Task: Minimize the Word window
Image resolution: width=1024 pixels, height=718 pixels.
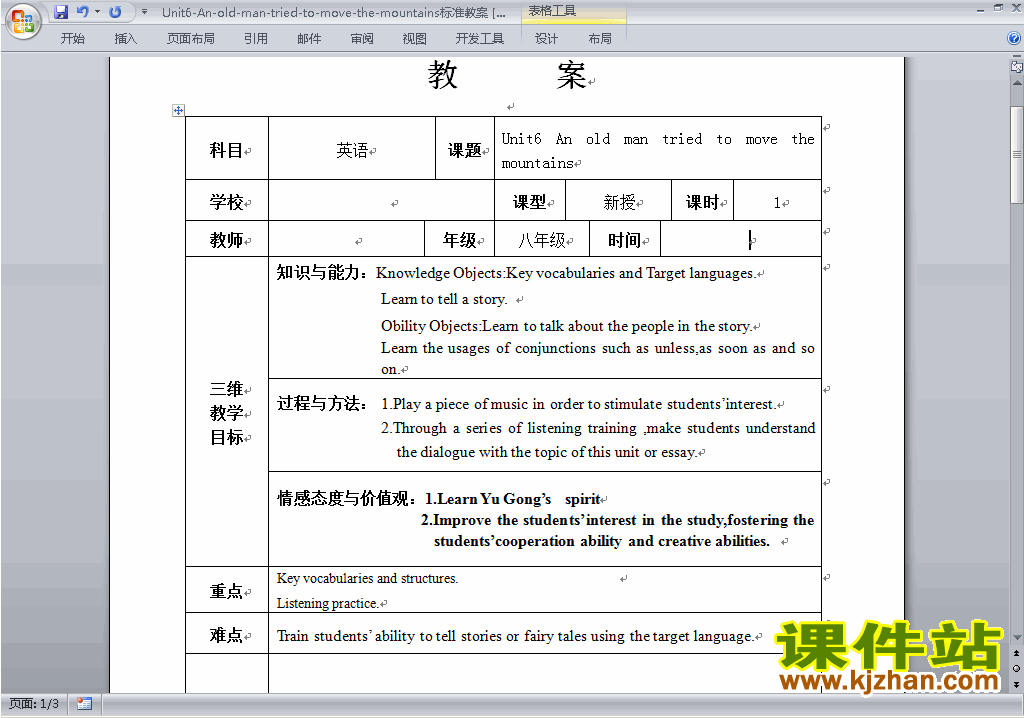Action: click(x=980, y=9)
